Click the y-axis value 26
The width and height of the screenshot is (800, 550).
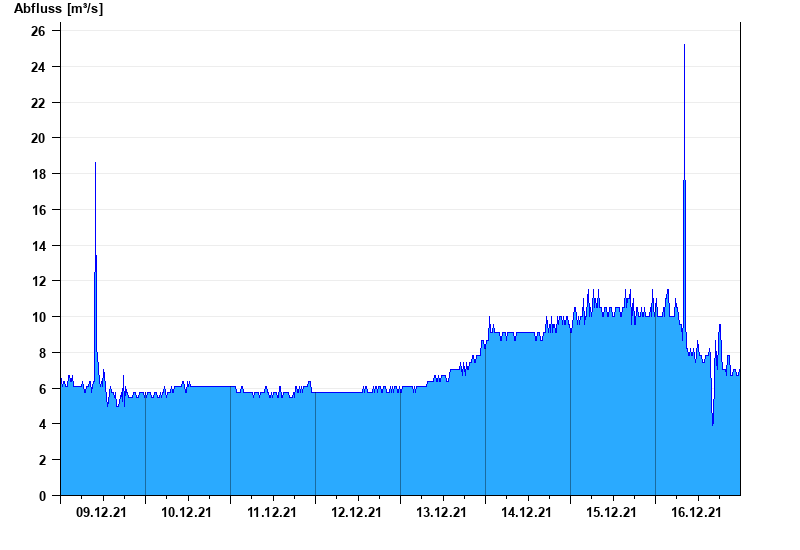click(38, 31)
